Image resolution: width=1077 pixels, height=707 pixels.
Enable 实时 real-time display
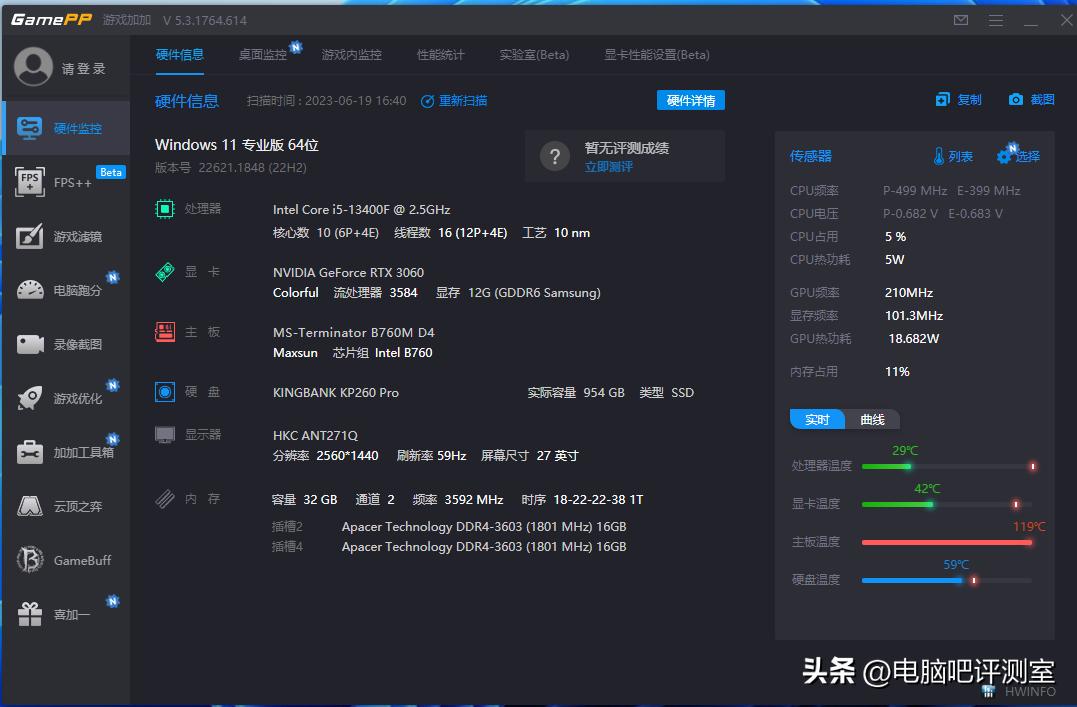(x=817, y=419)
